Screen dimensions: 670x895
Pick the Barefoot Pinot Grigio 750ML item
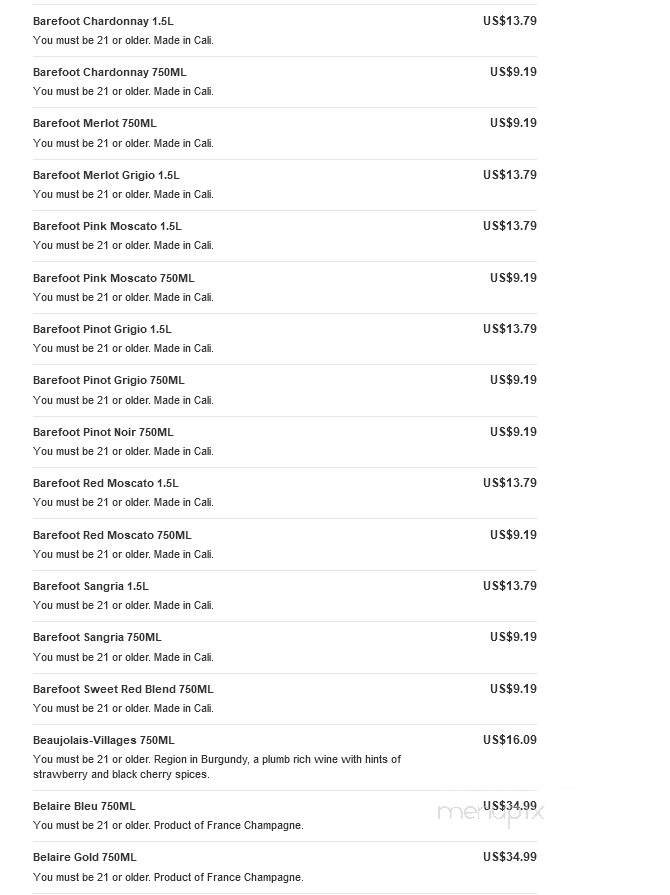[108, 380]
